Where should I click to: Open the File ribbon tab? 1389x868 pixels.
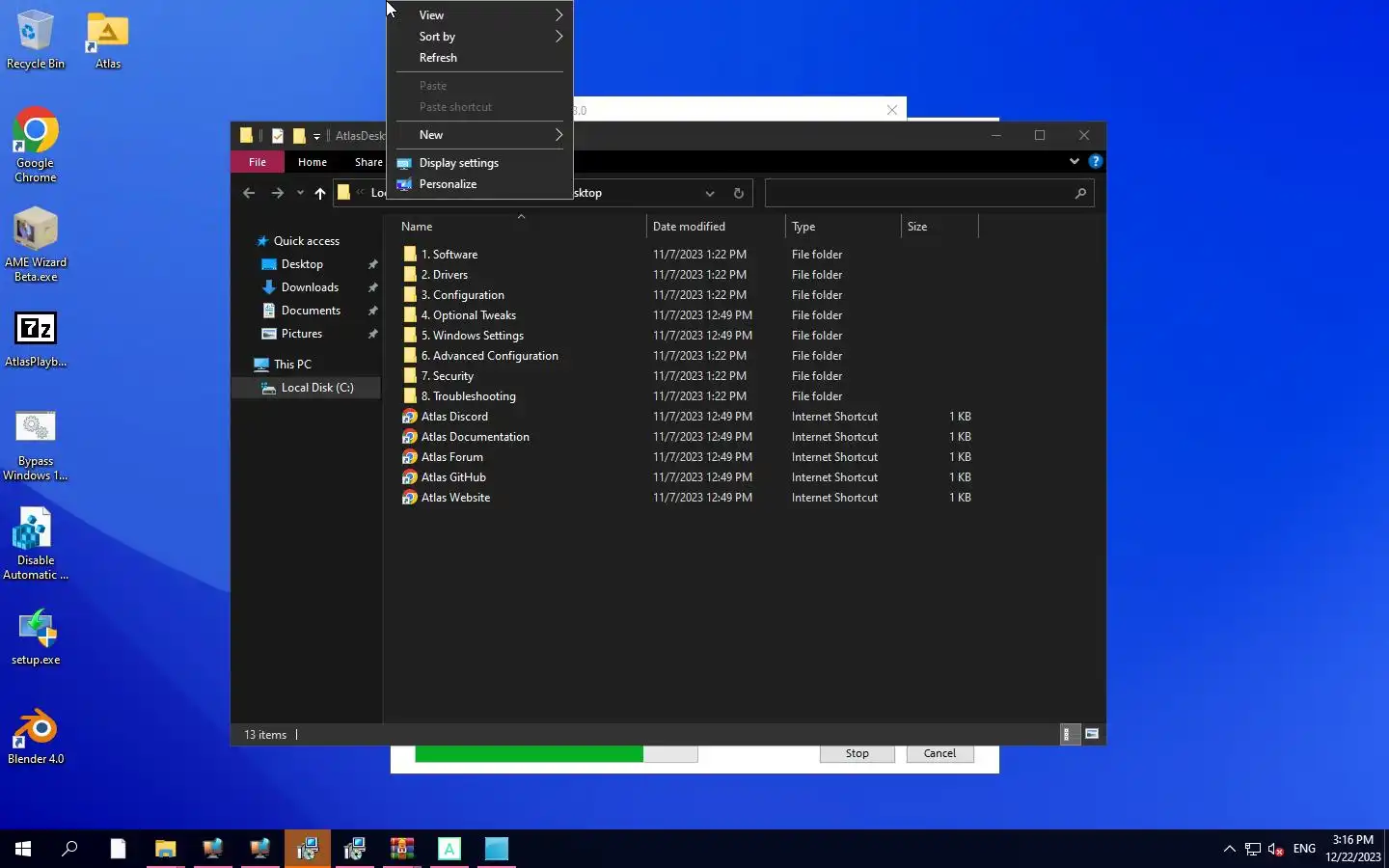[257, 162]
